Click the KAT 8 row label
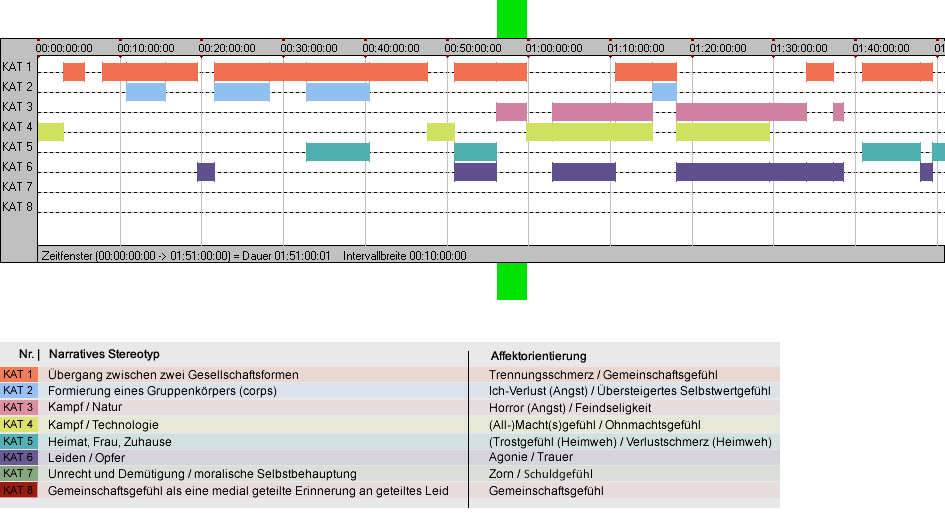Screen dimensions: 945x530 tap(17, 207)
